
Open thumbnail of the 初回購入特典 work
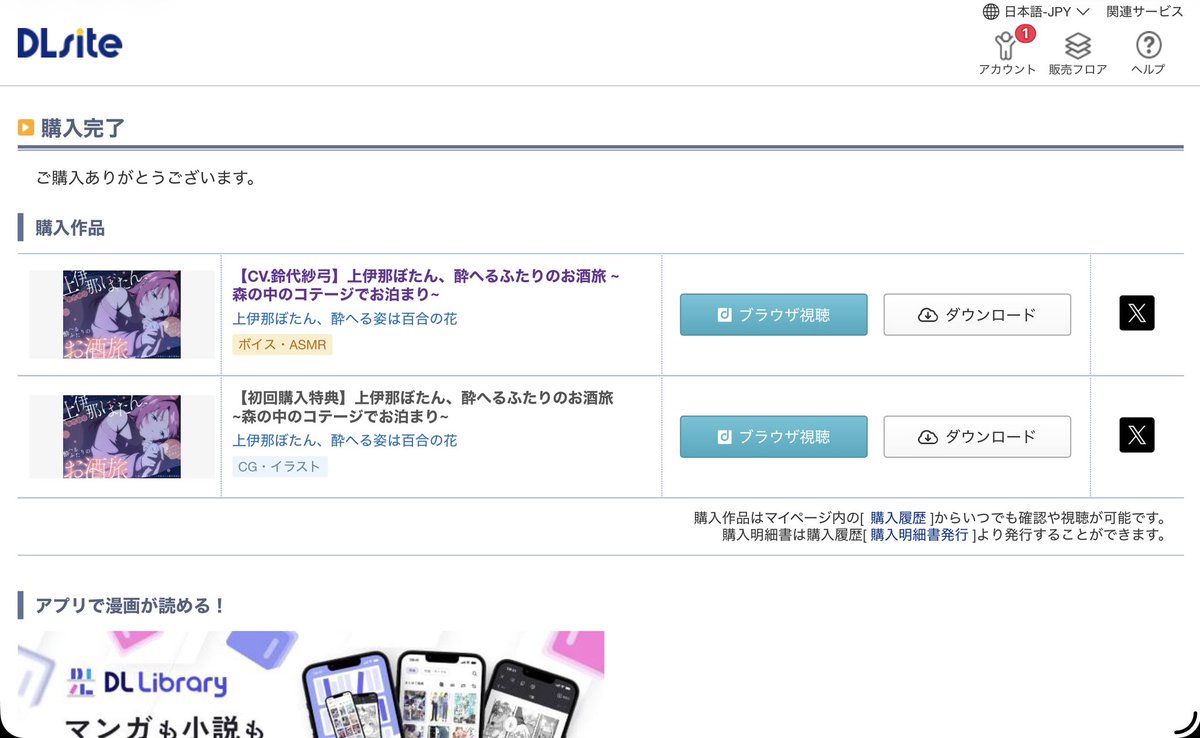coord(120,436)
